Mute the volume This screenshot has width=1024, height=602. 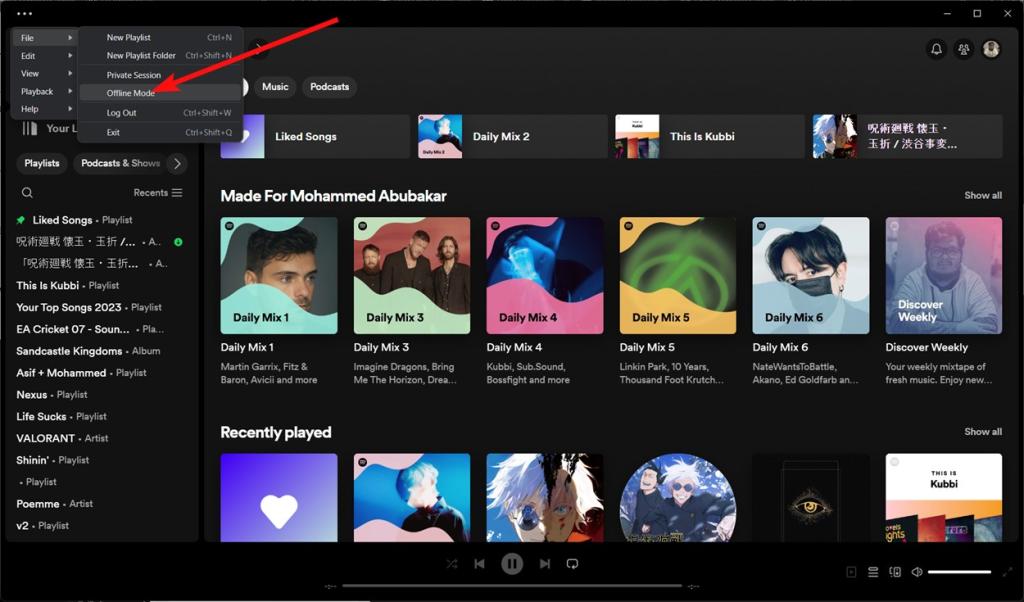click(x=916, y=571)
